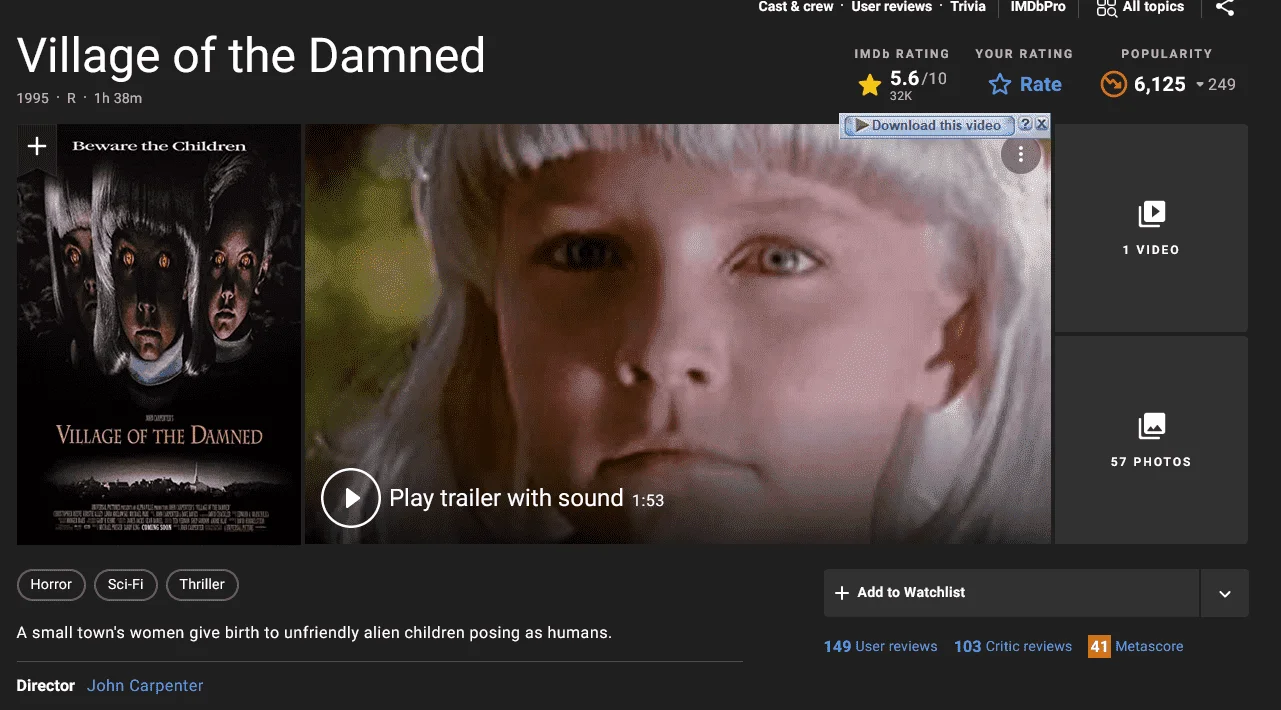Image resolution: width=1281 pixels, height=710 pixels.
Task: Click the 57 Photos gallery icon
Action: [x=1151, y=426]
